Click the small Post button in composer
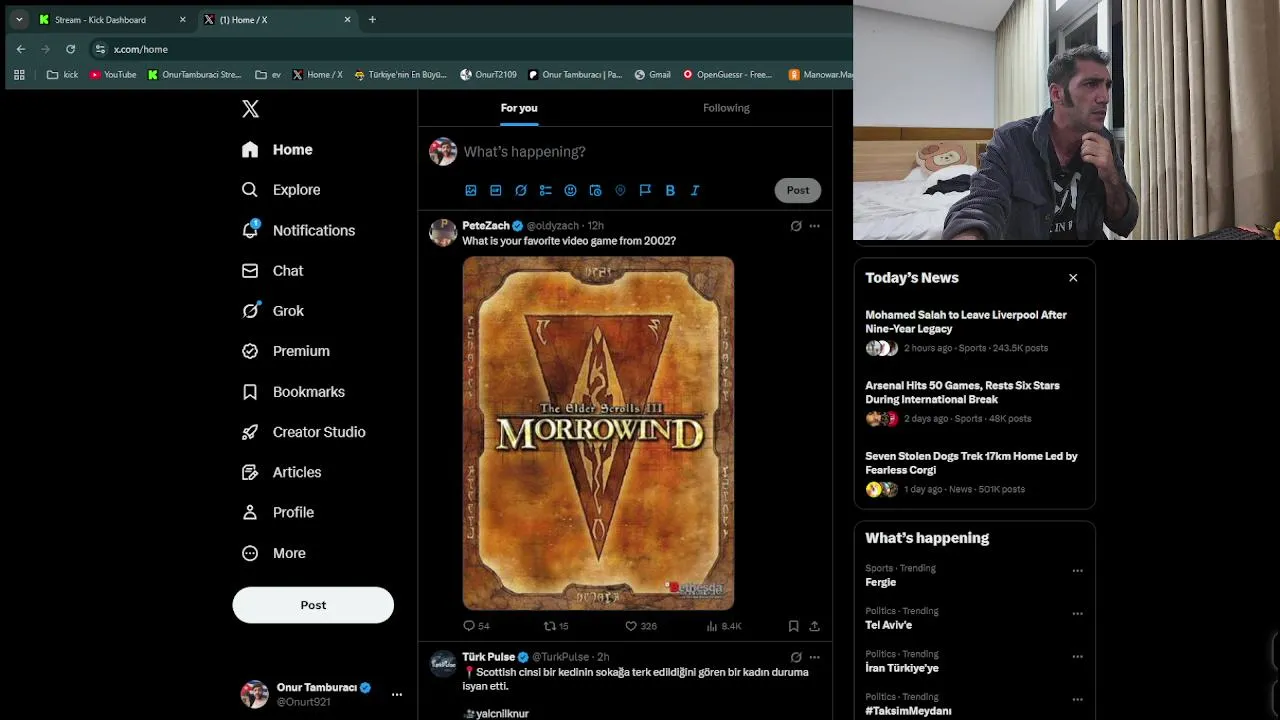This screenshot has width=1280, height=720. 798,190
